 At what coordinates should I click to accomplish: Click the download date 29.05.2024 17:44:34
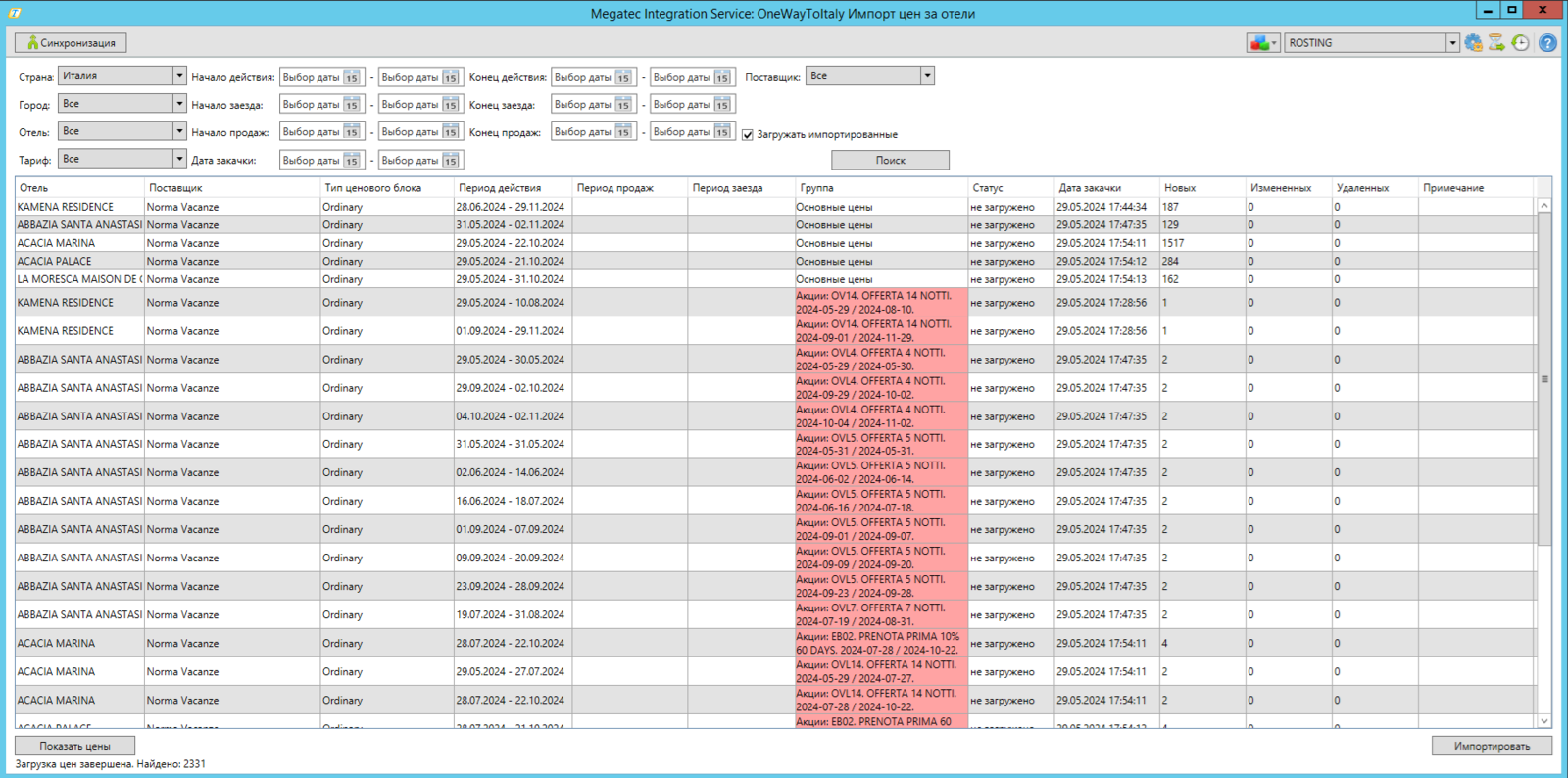click(1106, 207)
